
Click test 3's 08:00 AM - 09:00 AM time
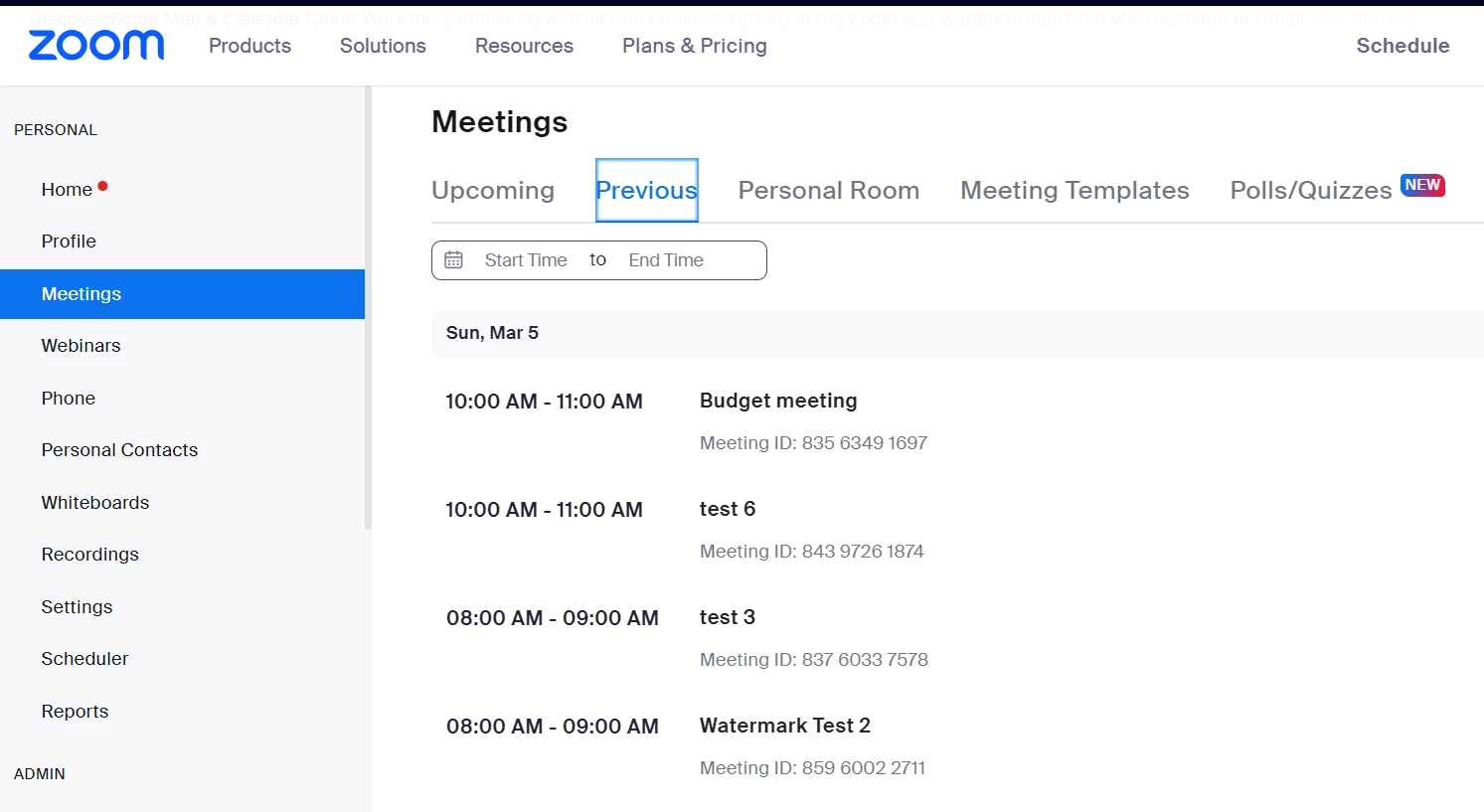(553, 618)
